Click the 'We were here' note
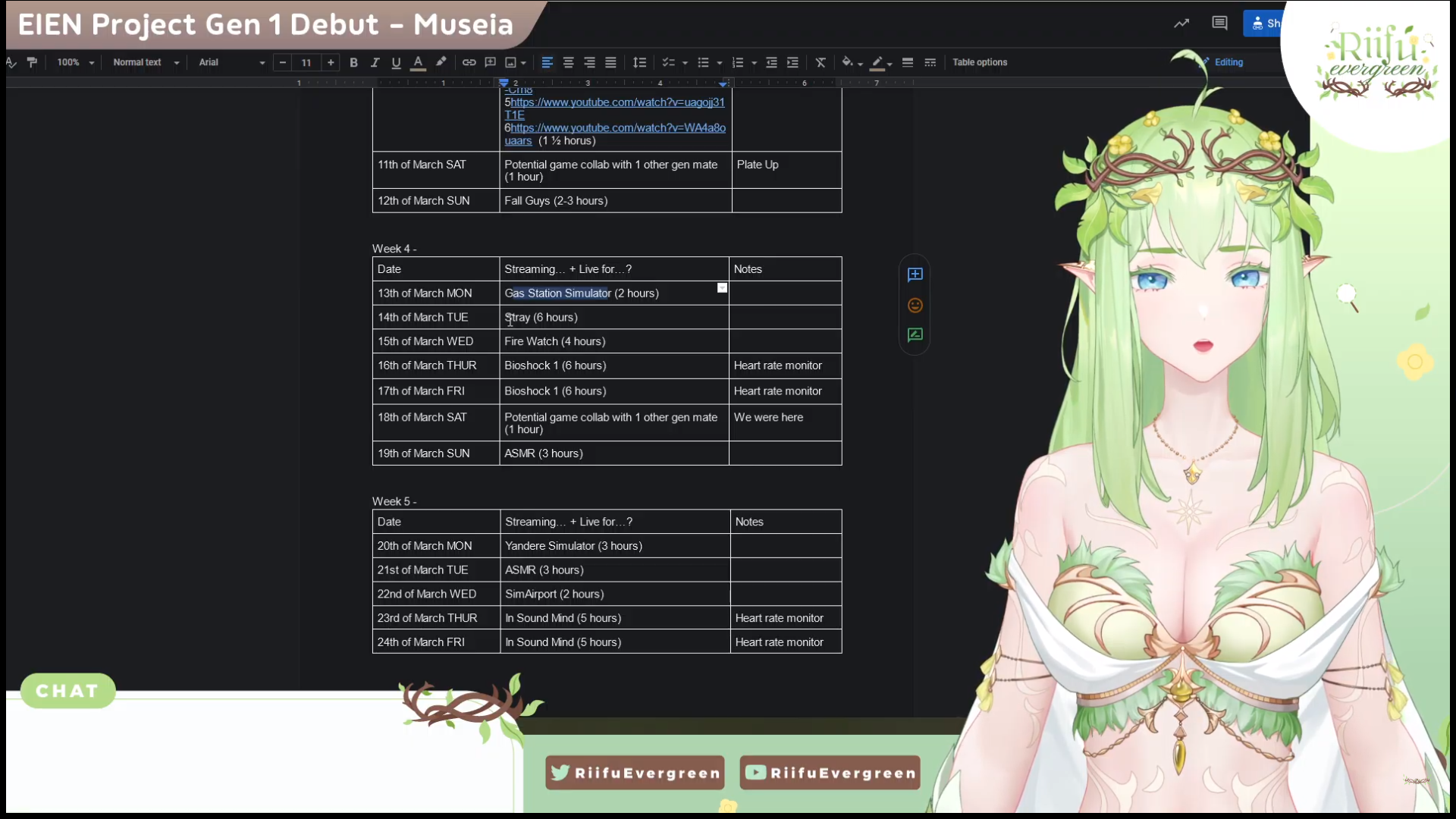The image size is (1456, 819). tap(768, 417)
